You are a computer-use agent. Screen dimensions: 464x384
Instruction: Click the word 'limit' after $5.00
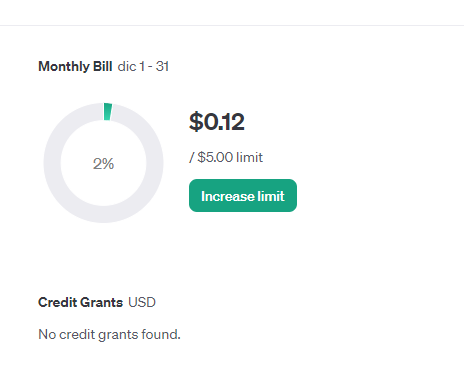click(x=249, y=157)
